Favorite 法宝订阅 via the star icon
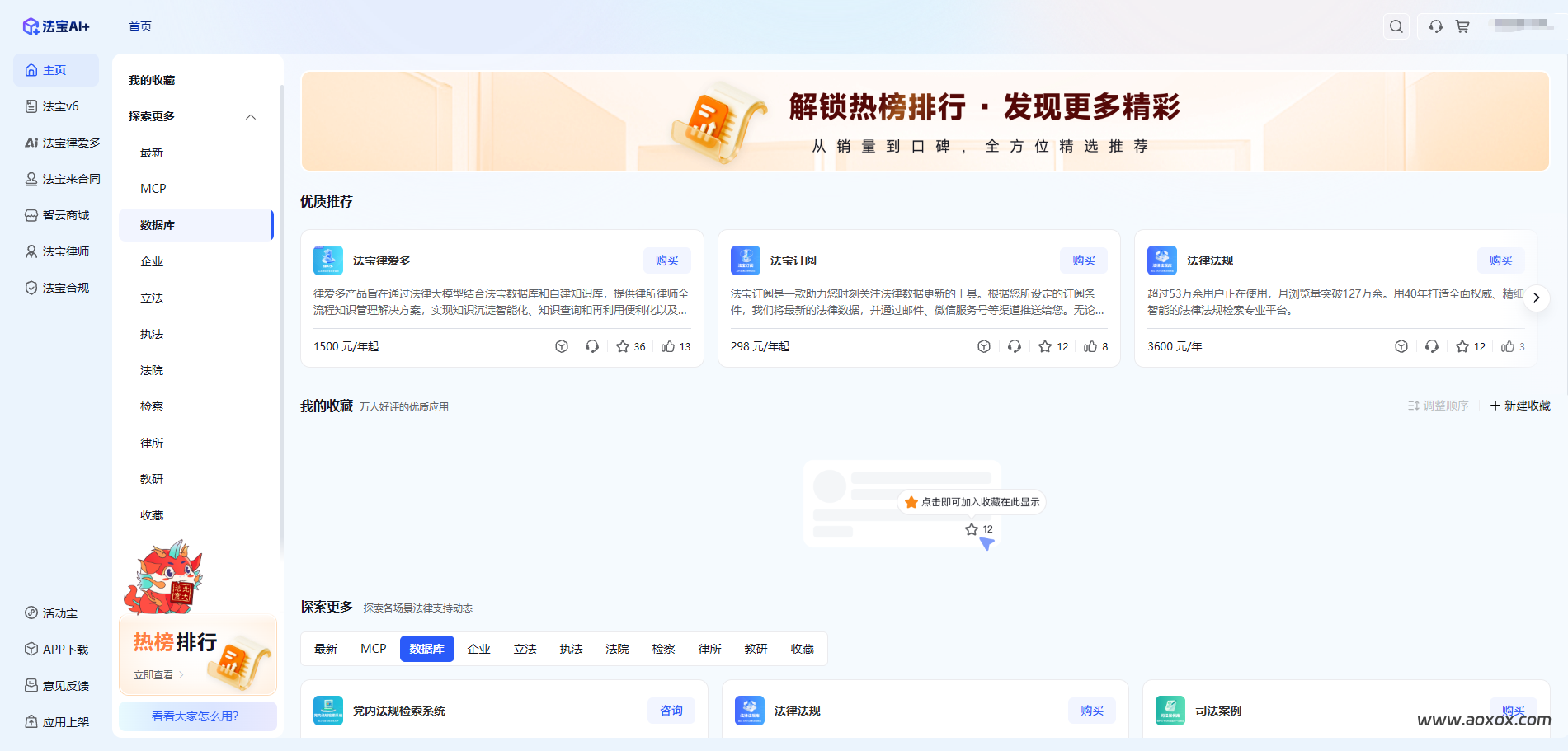 [x=1045, y=346]
